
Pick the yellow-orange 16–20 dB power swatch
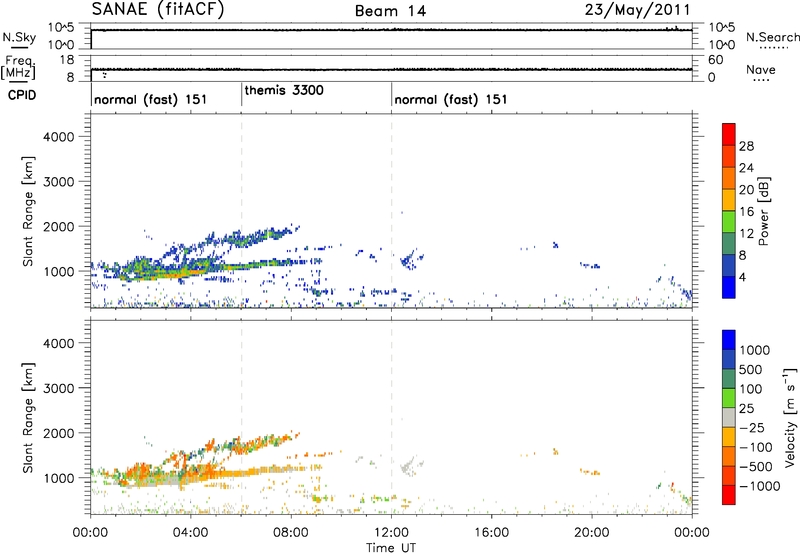729,199
